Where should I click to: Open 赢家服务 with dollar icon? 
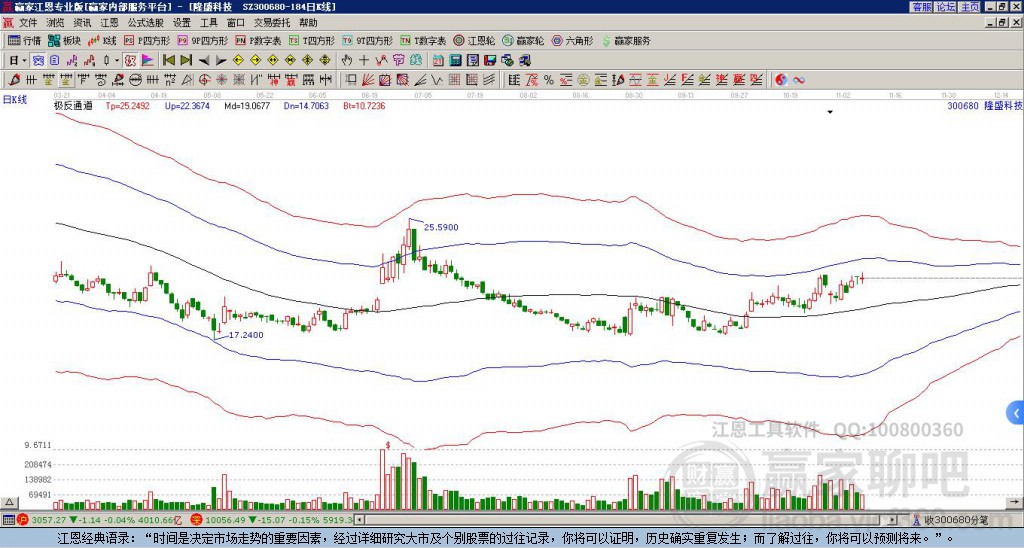click(626, 40)
